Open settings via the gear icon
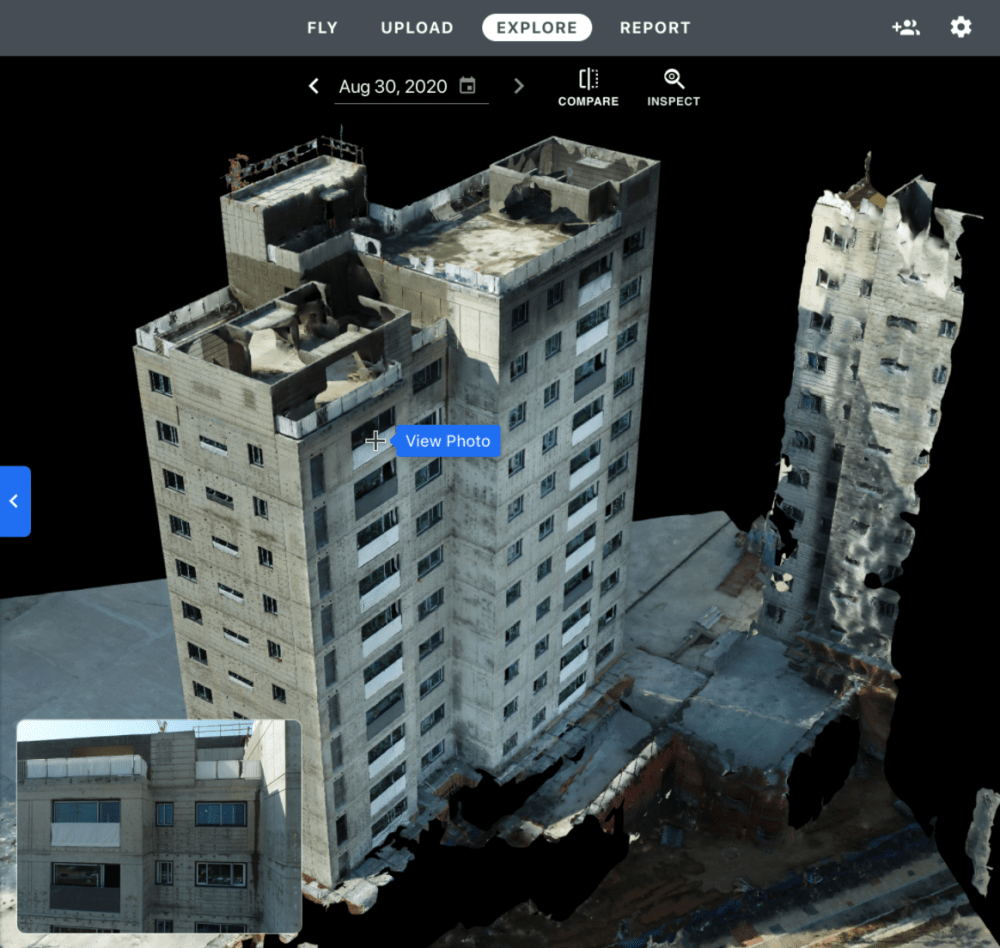 (x=960, y=27)
